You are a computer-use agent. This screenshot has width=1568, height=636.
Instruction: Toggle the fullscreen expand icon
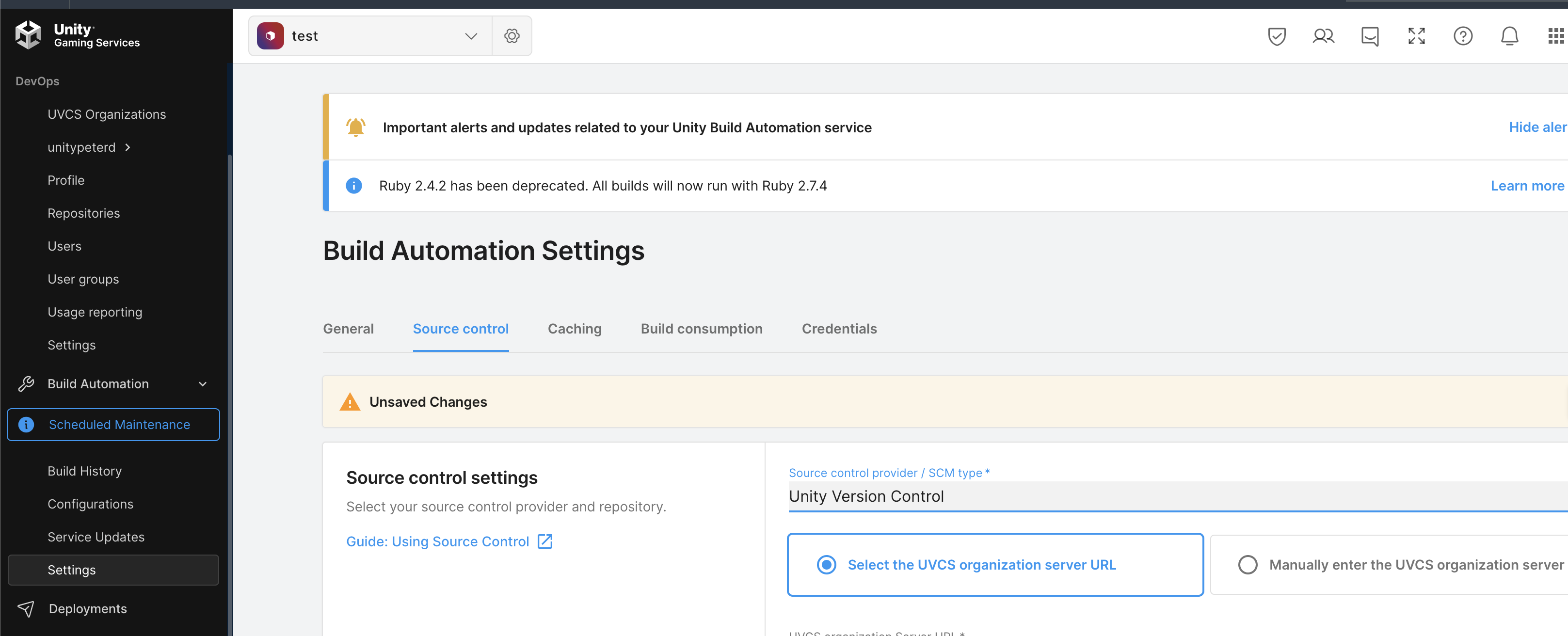click(x=1416, y=36)
